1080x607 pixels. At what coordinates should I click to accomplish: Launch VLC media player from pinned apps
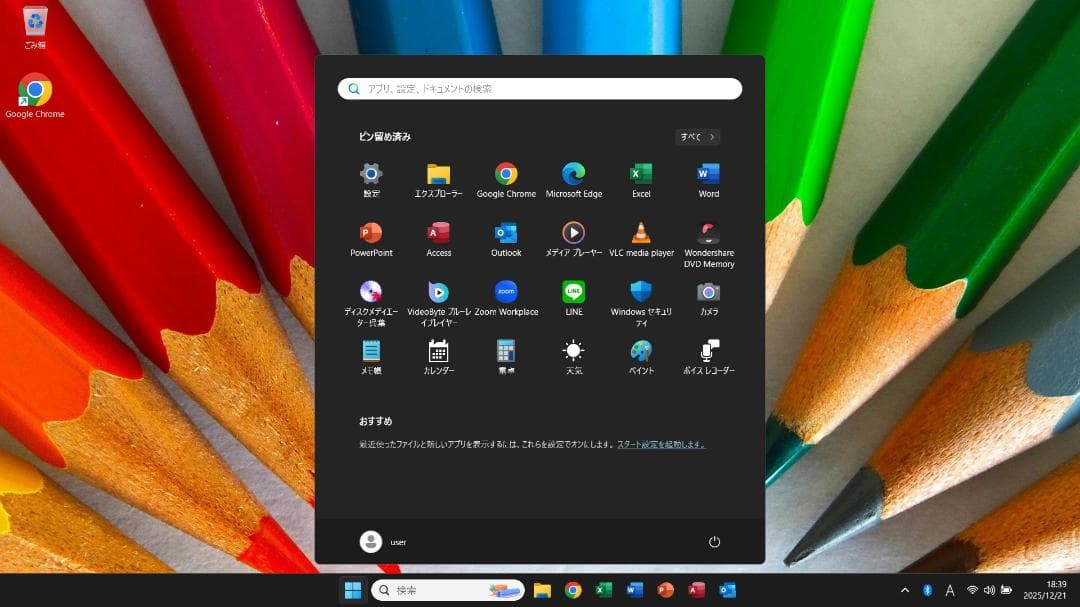pyautogui.click(x=640, y=232)
